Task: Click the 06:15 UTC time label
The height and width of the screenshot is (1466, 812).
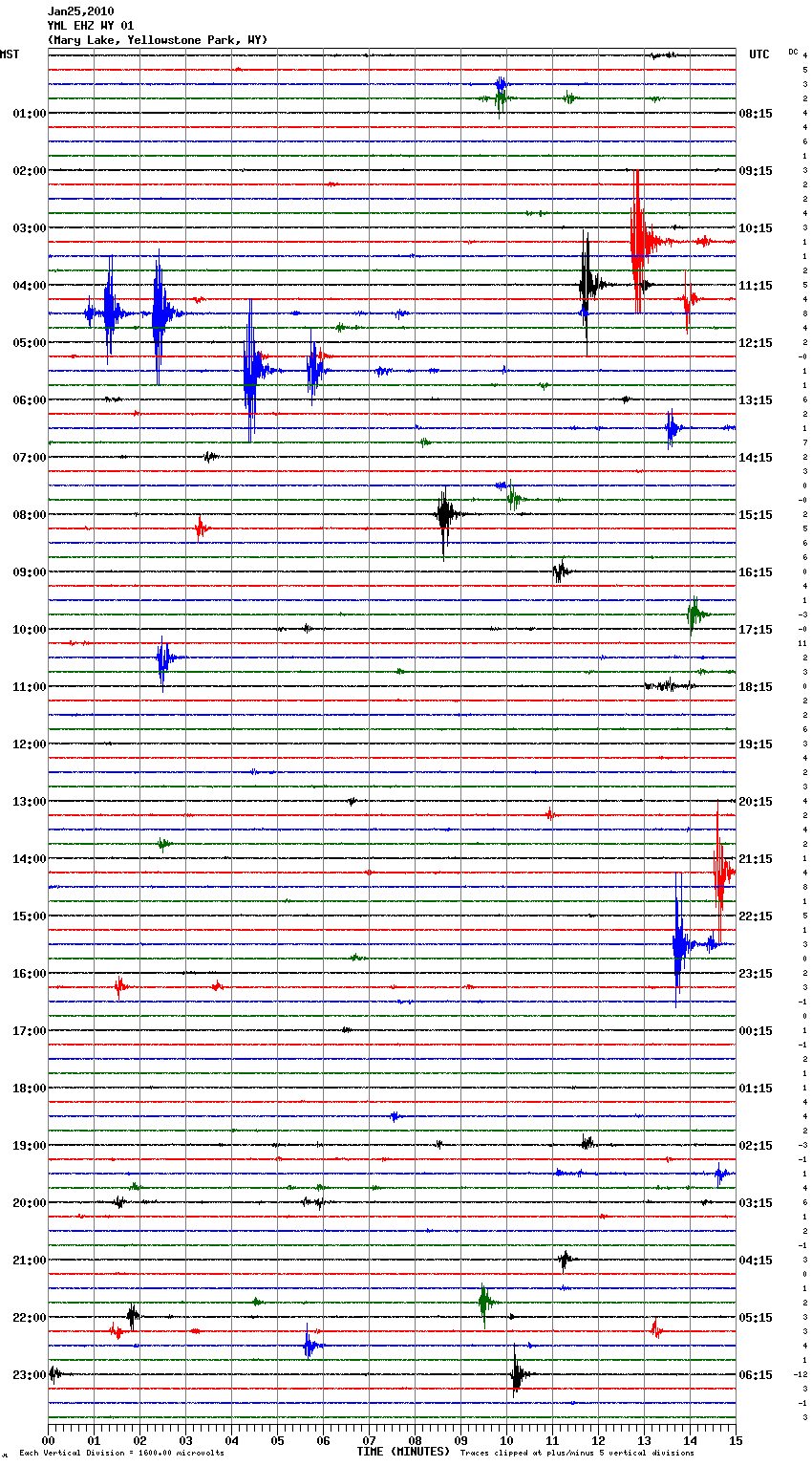Action: (x=756, y=1375)
